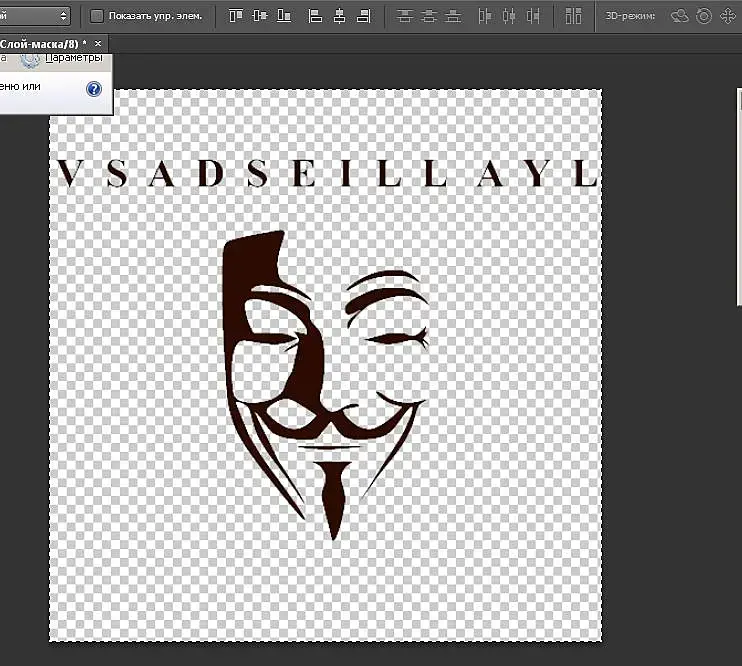This screenshot has height=666, width=742.
Task: Select the 3D rotate mode icon
Action: click(x=680, y=16)
